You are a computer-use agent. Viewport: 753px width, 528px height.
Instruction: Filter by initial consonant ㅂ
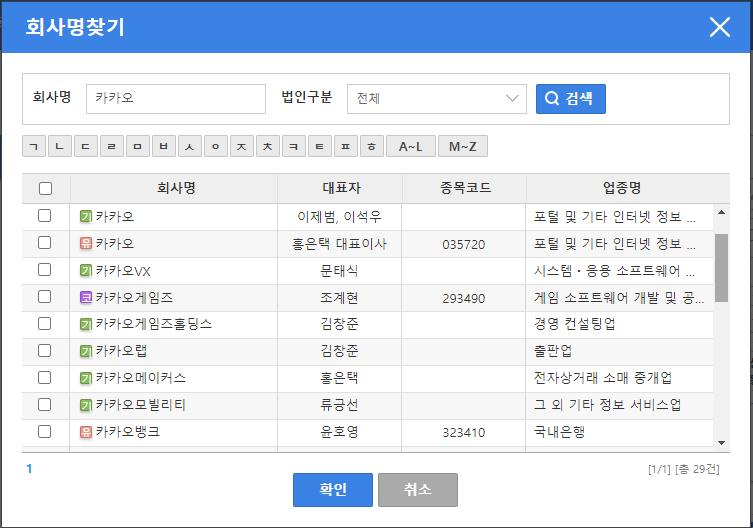click(x=164, y=146)
